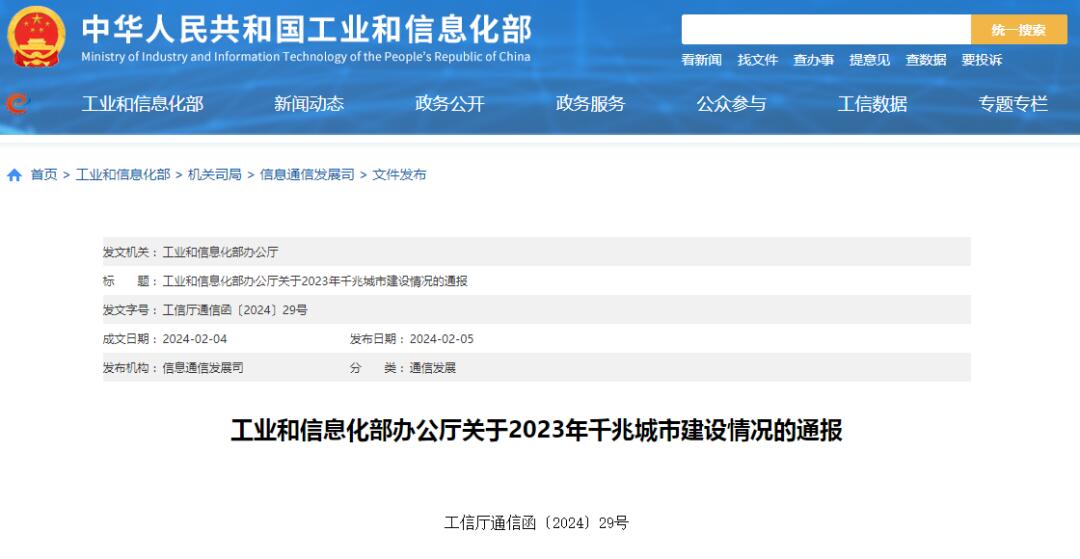
Task: Open the 政务公开 navigation menu
Action: coord(450,104)
